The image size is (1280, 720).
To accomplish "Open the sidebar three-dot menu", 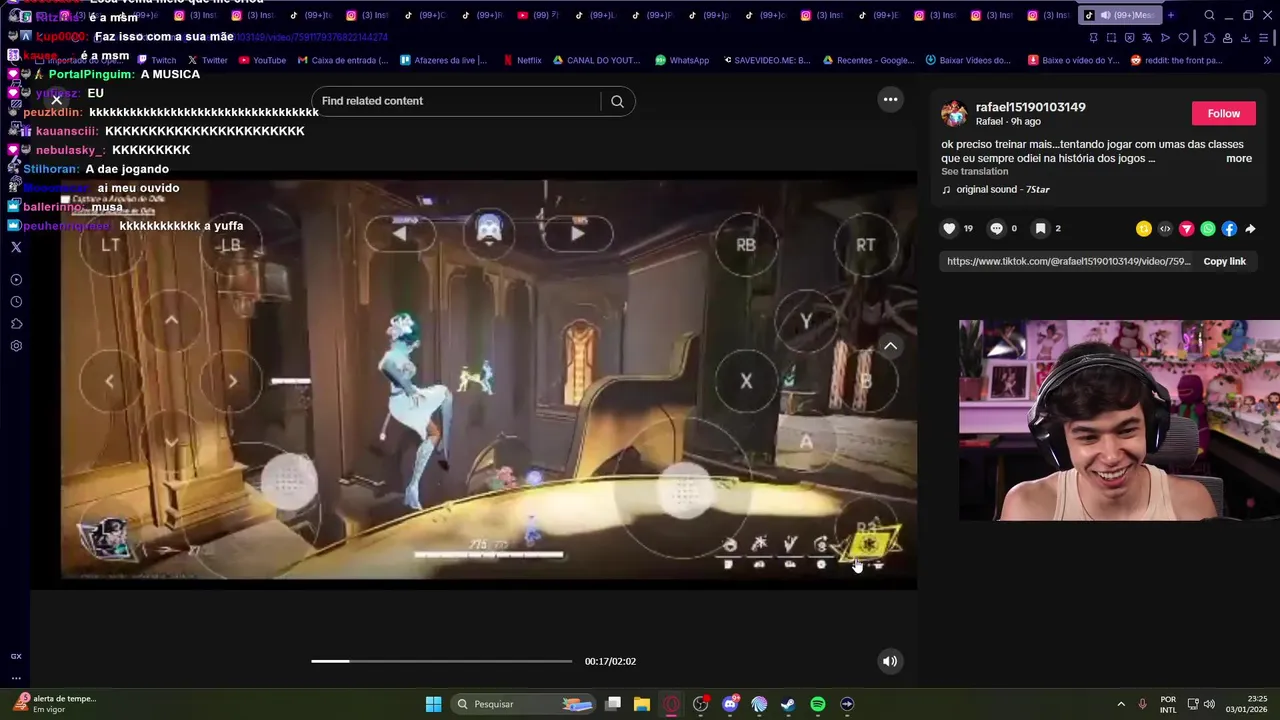I will click(16, 678).
